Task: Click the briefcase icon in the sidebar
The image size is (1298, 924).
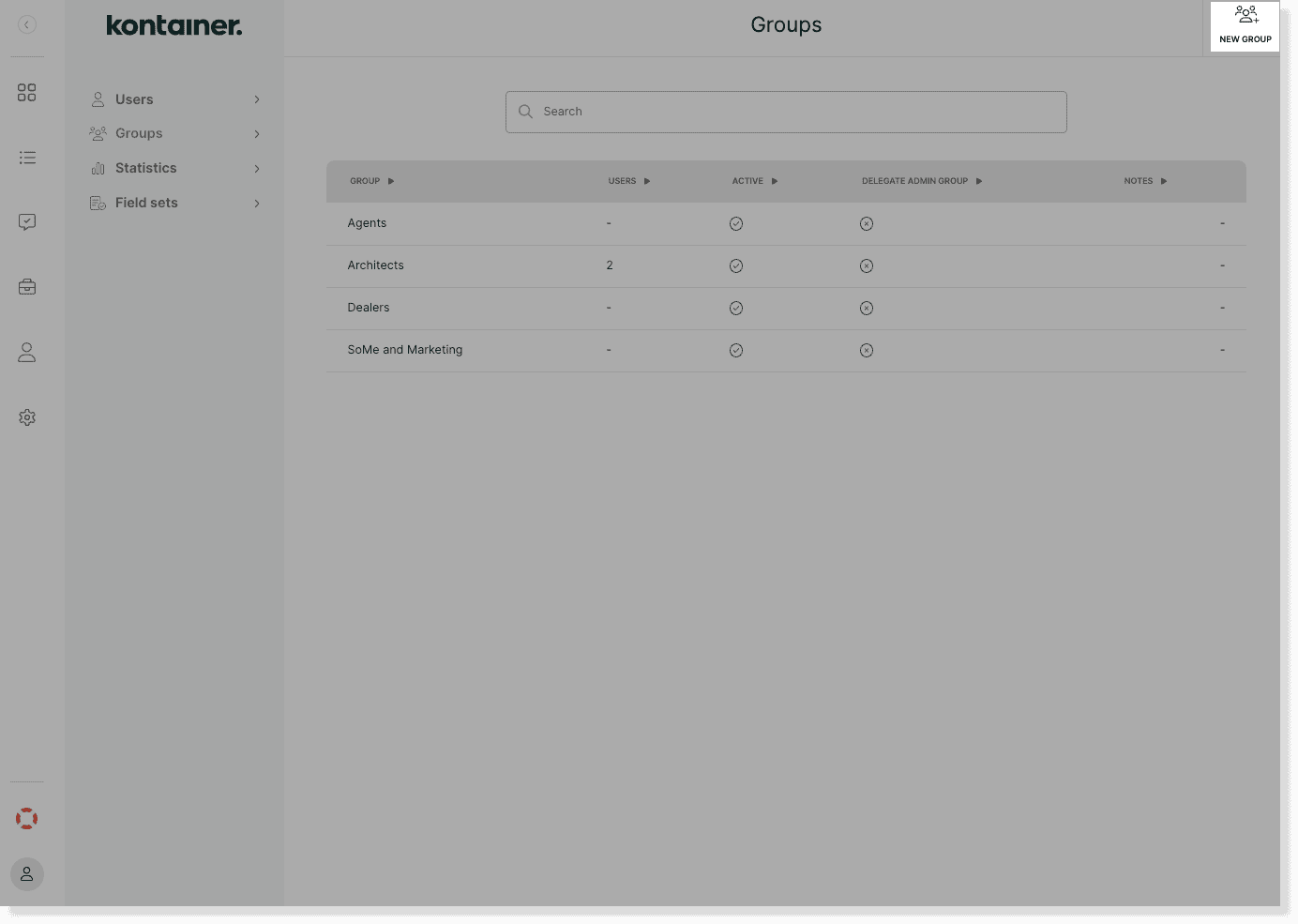Action: click(x=27, y=287)
